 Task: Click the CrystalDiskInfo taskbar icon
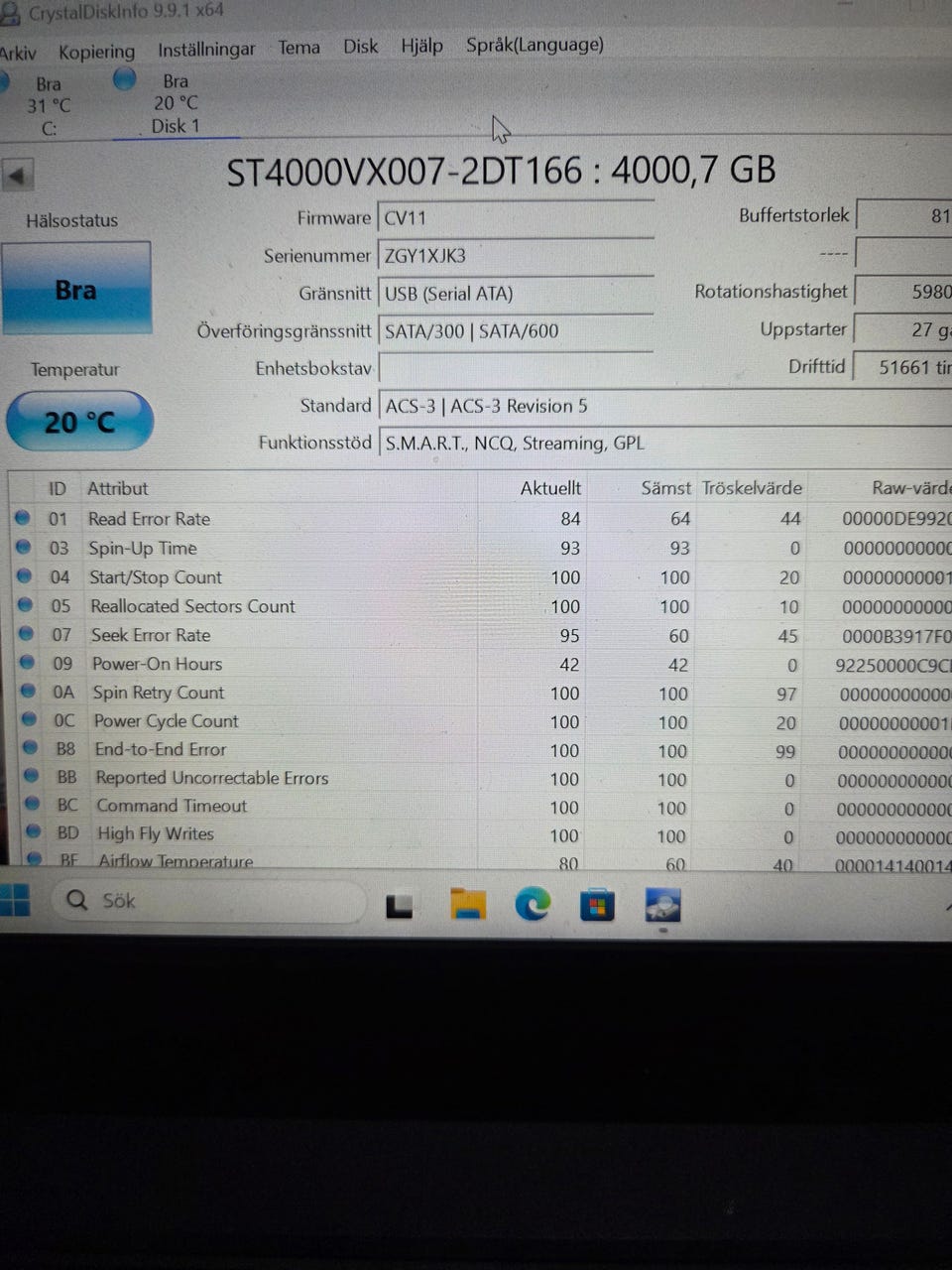point(662,905)
